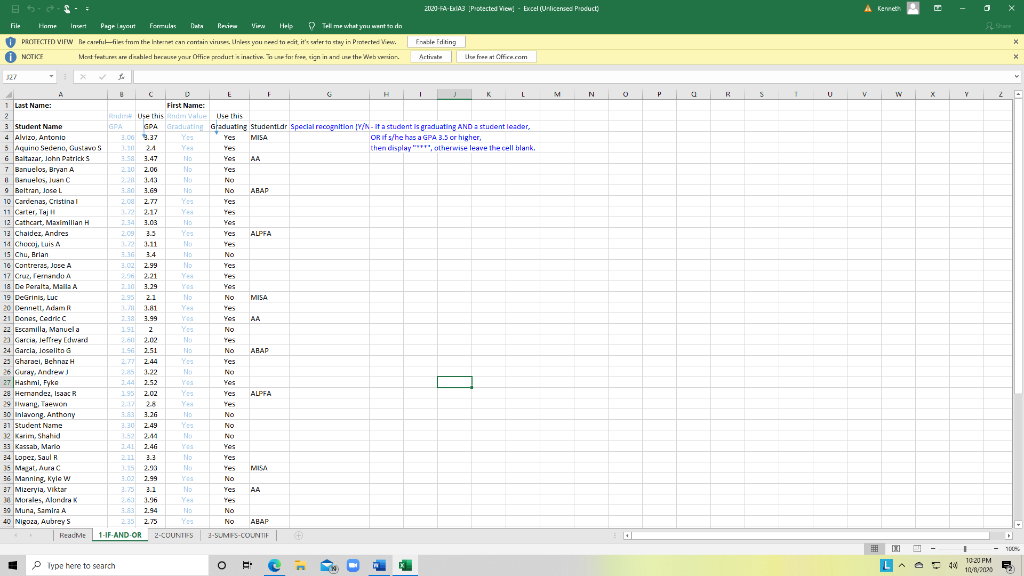
Task: Click the Save icon on the Quick Access Toolbar
Action: tap(15, 8)
